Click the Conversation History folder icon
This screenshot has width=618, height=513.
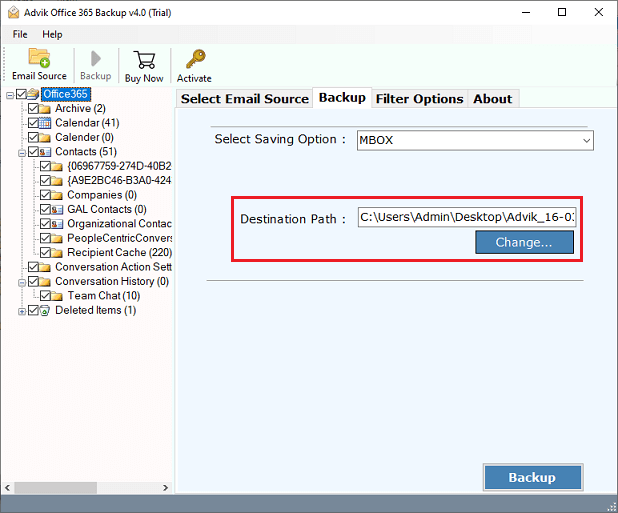(45, 282)
